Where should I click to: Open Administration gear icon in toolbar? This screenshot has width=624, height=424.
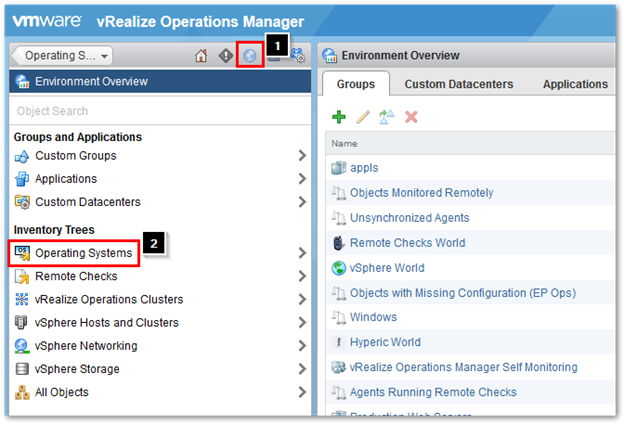point(297,56)
